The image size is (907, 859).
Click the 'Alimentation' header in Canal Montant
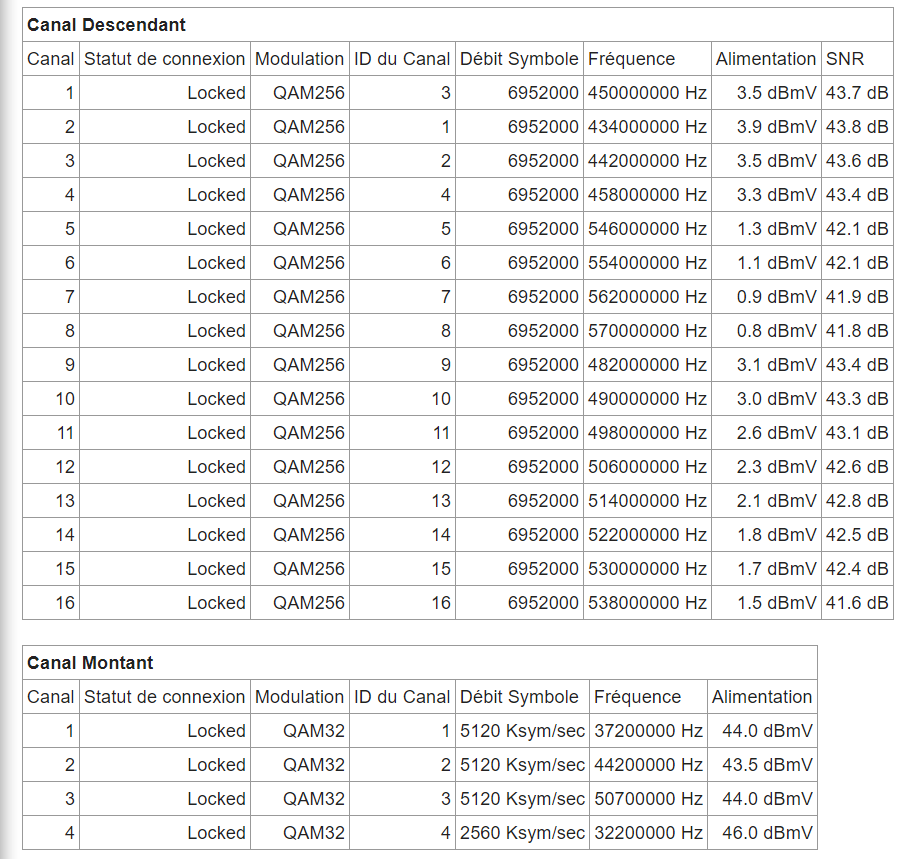tap(762, 696)
